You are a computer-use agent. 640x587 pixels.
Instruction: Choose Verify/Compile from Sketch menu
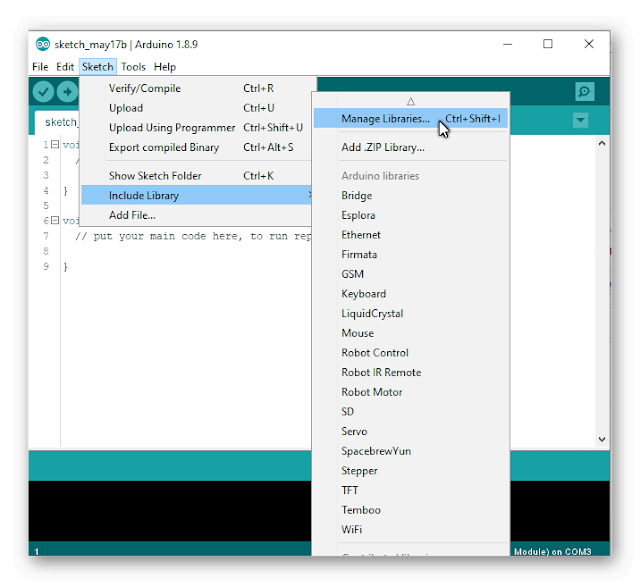[x=198, y=88]
